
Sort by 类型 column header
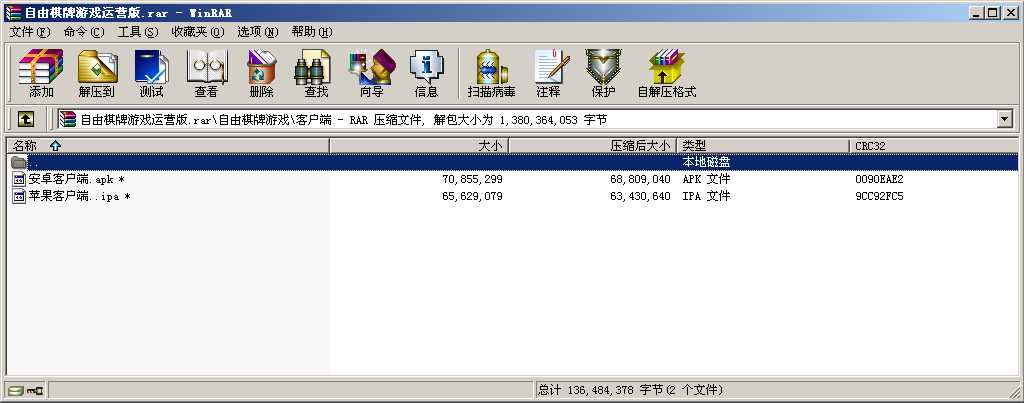click(x=763, y=146)
